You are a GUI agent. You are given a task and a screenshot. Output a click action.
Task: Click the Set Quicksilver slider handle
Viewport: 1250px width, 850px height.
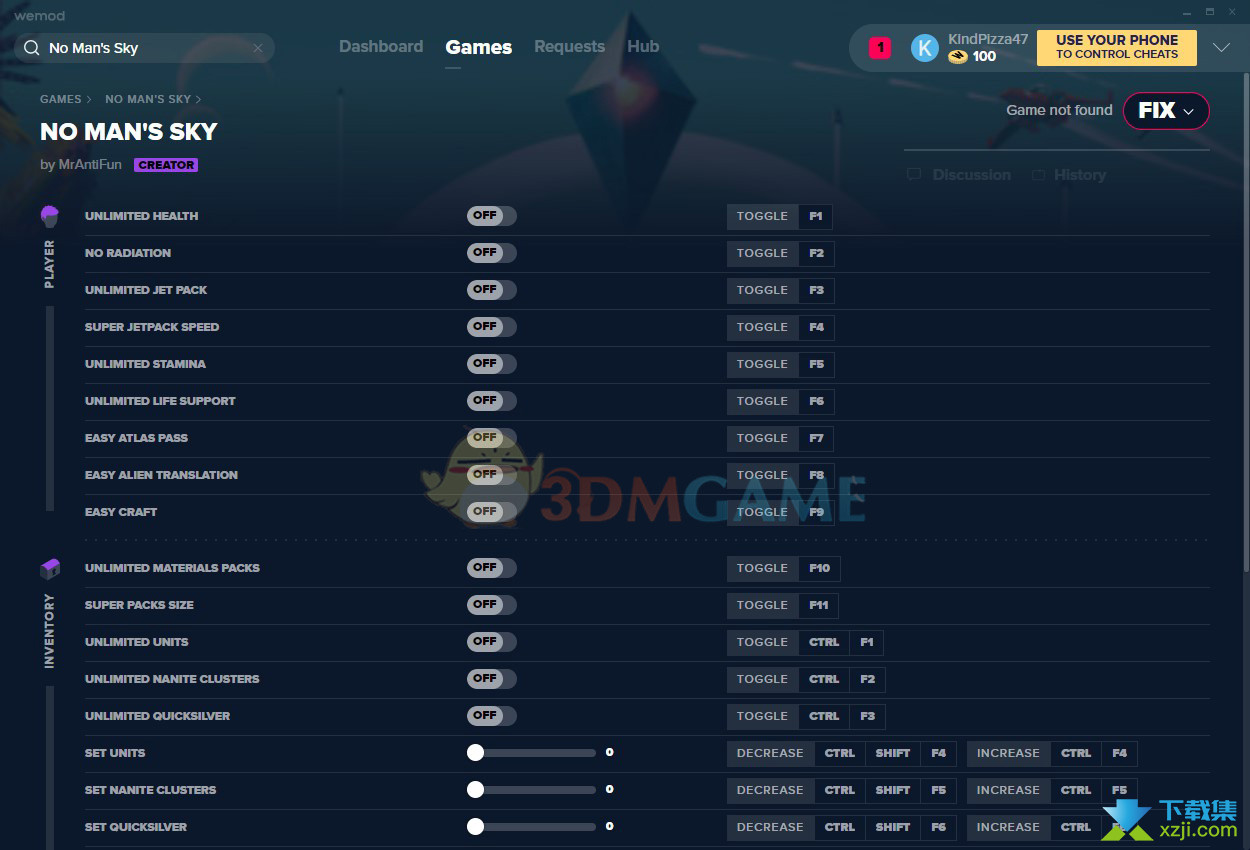pyautogui.click(x=475, y=827)
